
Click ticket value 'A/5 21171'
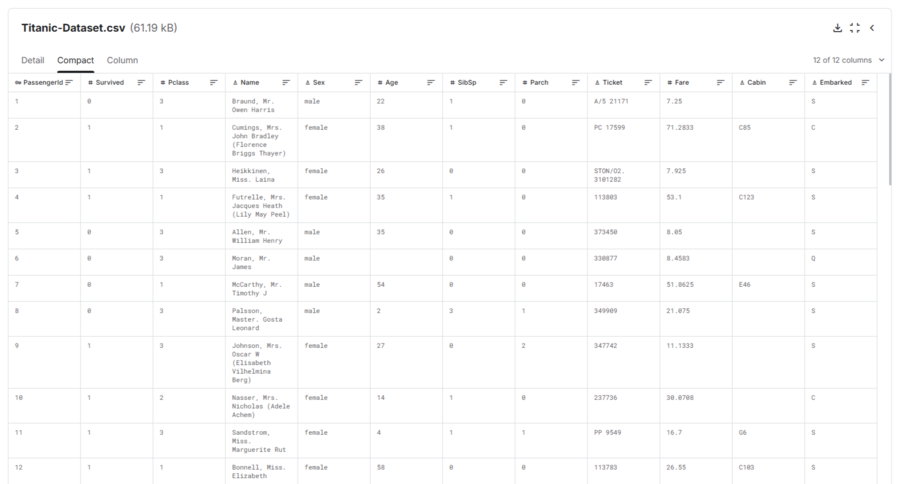611,101
